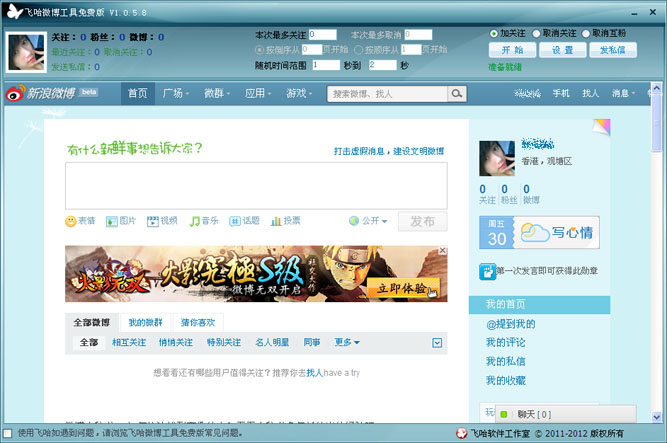Image resolution: width=667 pixels, height=443 pixels.
Task: Click the 发私信 button
Action: (613, 50)
